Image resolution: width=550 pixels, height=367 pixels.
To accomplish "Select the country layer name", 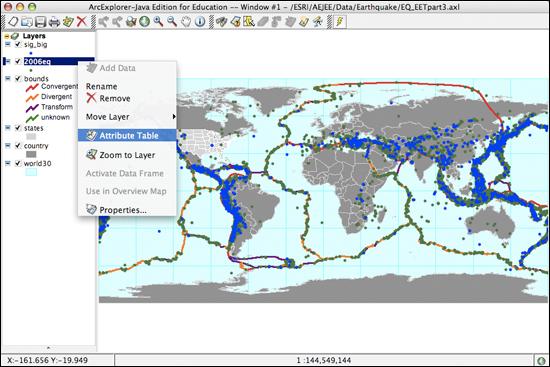I will coord(36,146).
